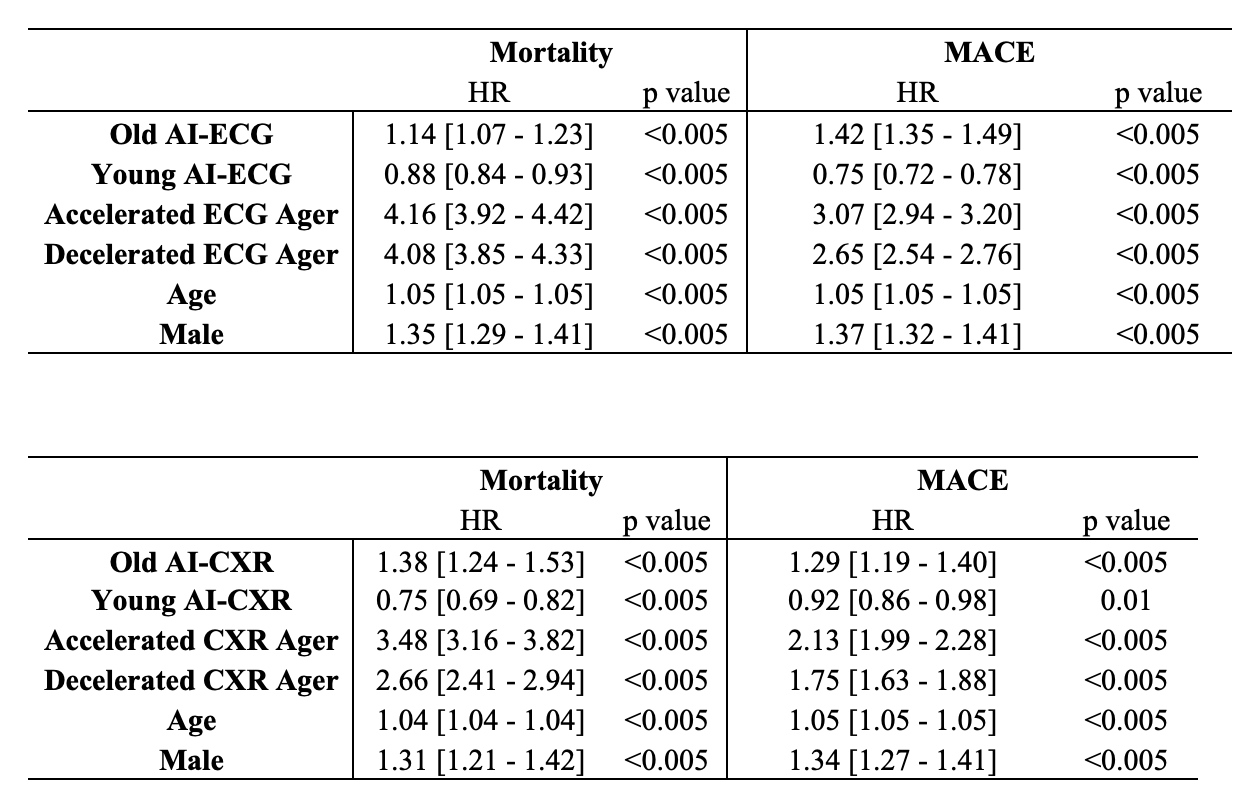Click the Accelerated ECG Ager row label
Screen dimensions: 1252x808
(x=191, y=214)
